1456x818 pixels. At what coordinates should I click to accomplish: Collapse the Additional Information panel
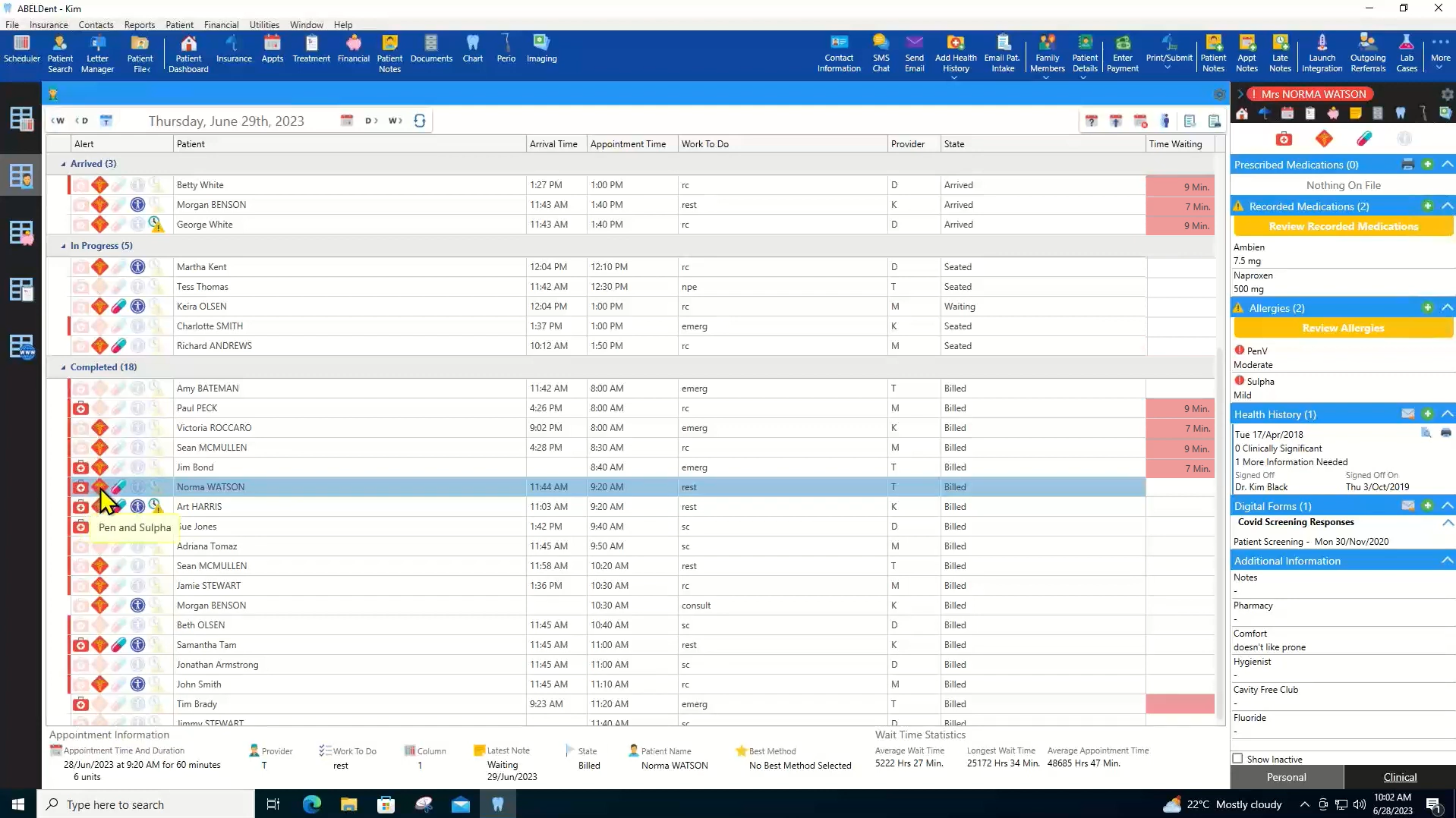point(1447,561)
